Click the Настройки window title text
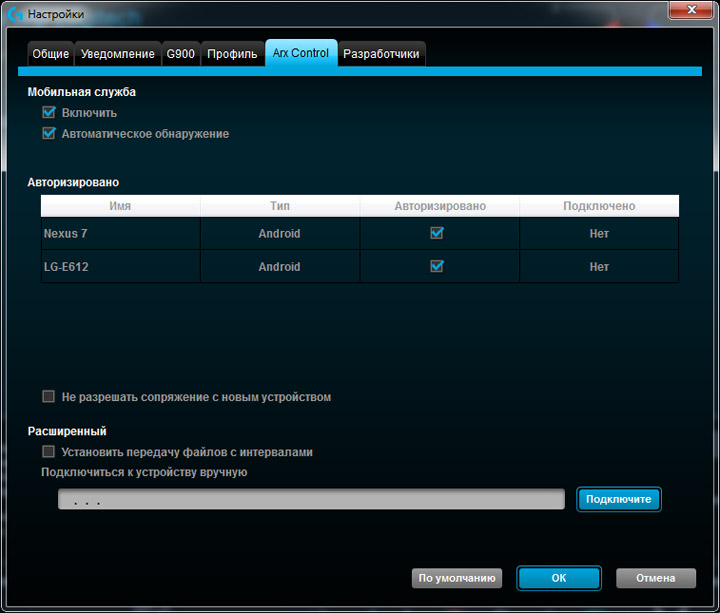Viewport: 720px width, 613px height. 56,14
